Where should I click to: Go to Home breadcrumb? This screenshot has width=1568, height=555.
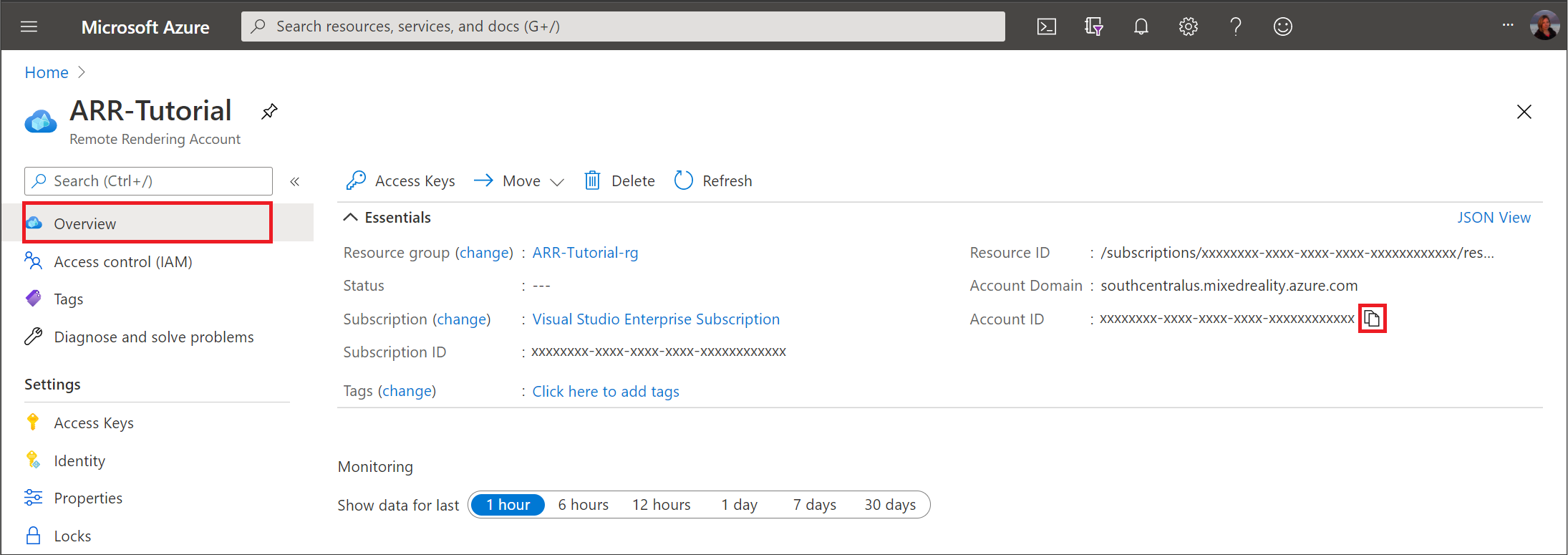(x=47, y=72)
